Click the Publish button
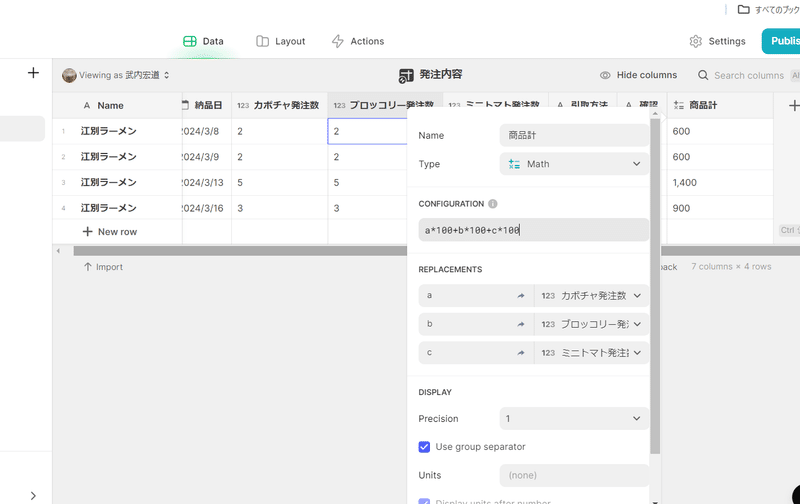Screen dimensions: 800x504 click(x=781, y=41)
